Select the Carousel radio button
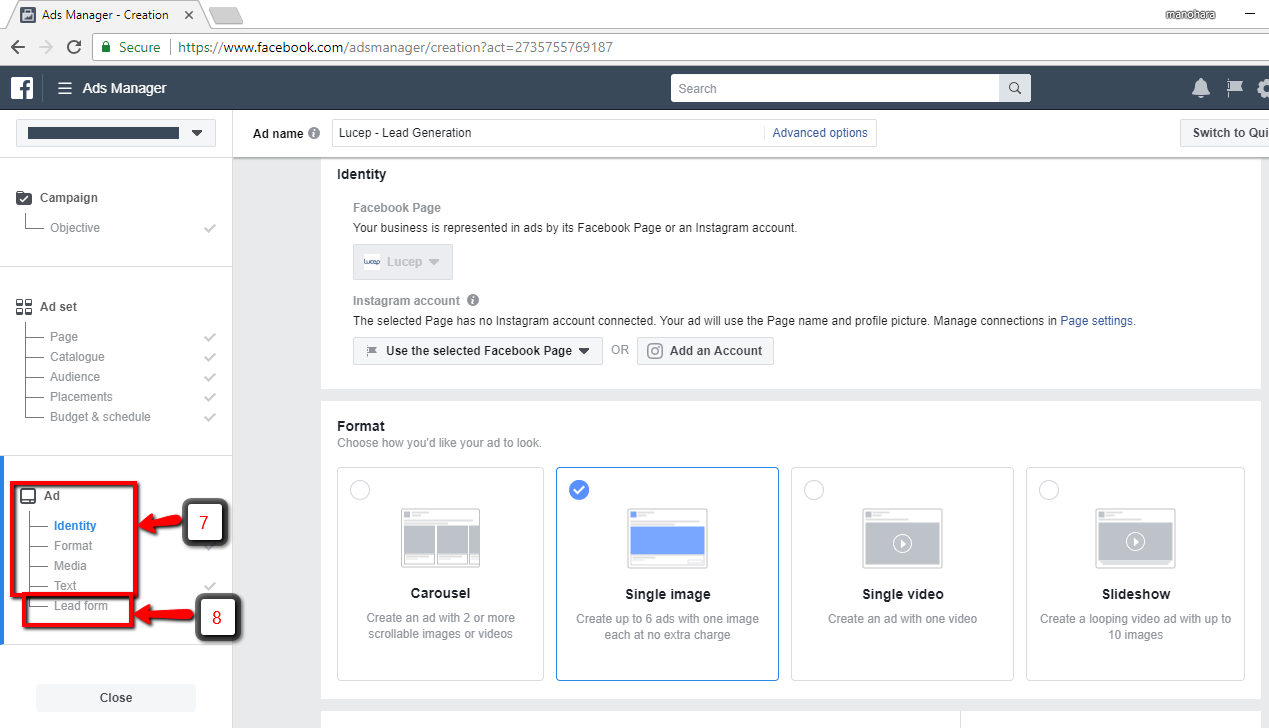 coord(360,490)
